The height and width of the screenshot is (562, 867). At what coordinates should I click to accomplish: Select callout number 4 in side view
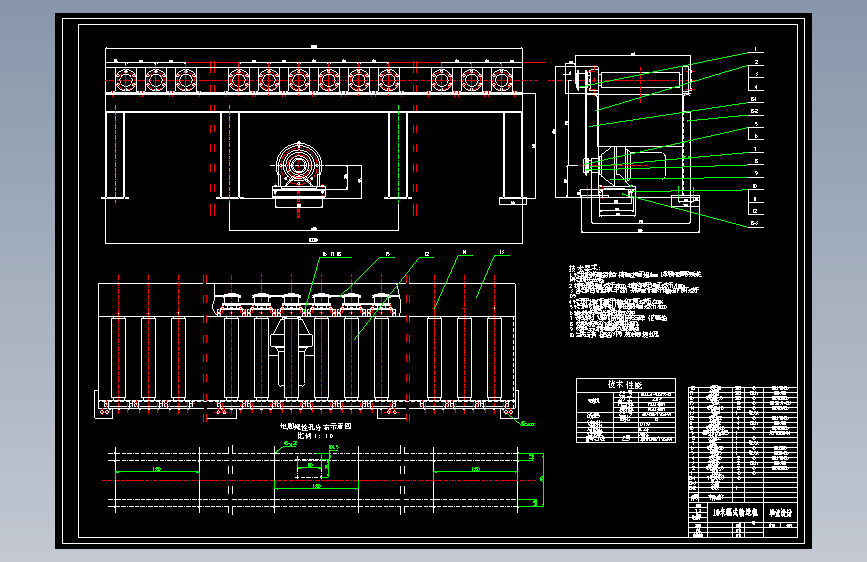756,87
